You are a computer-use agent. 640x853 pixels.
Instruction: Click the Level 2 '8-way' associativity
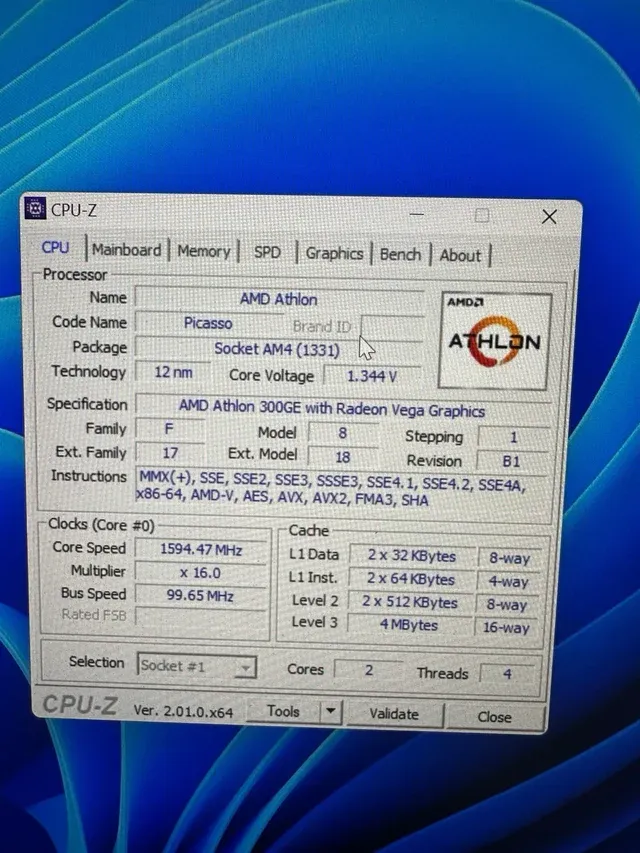(507, 604)
